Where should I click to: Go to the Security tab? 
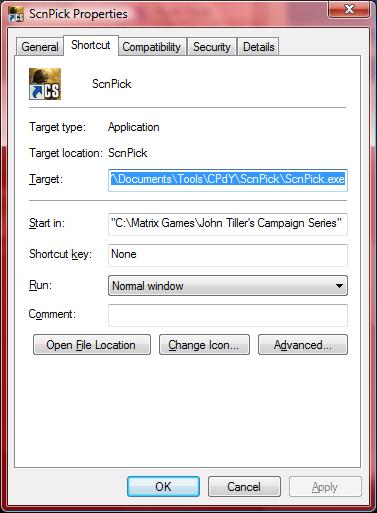tap(212, 47)
